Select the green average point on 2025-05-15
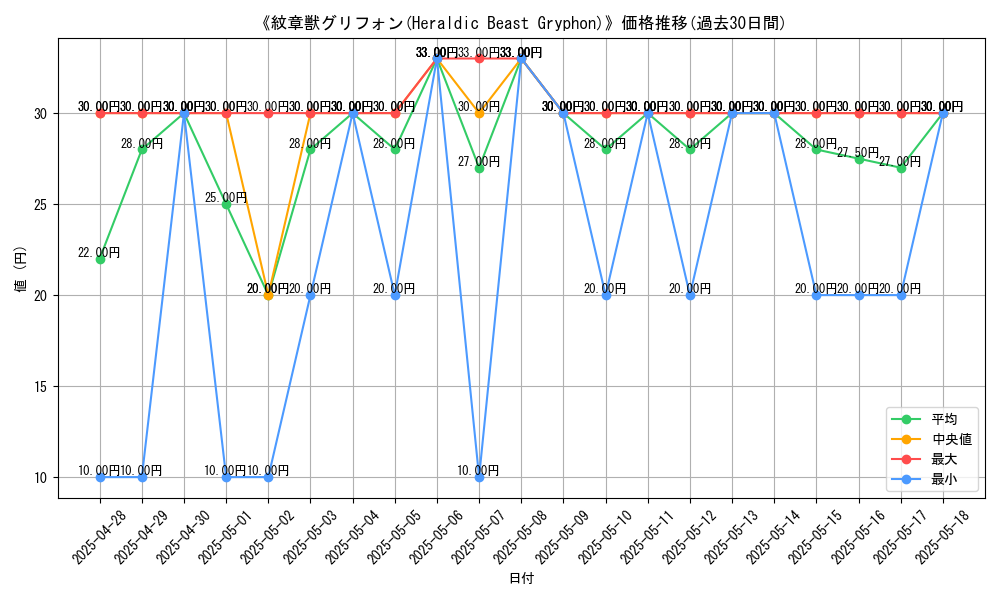Viewport: 1000px width, 600px height. click(x=817, y=150)
